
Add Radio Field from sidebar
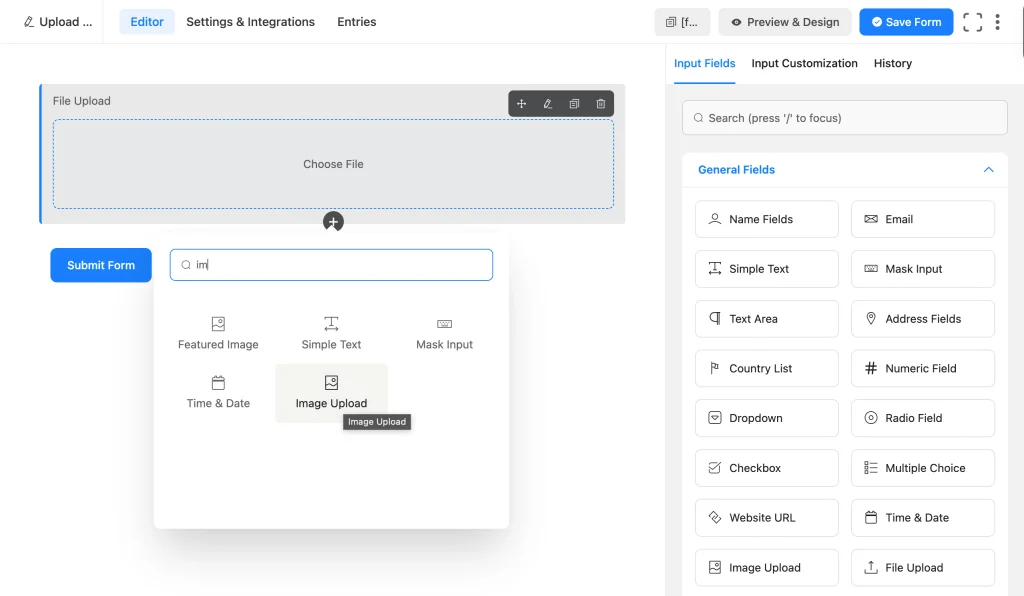coord(923,418)
